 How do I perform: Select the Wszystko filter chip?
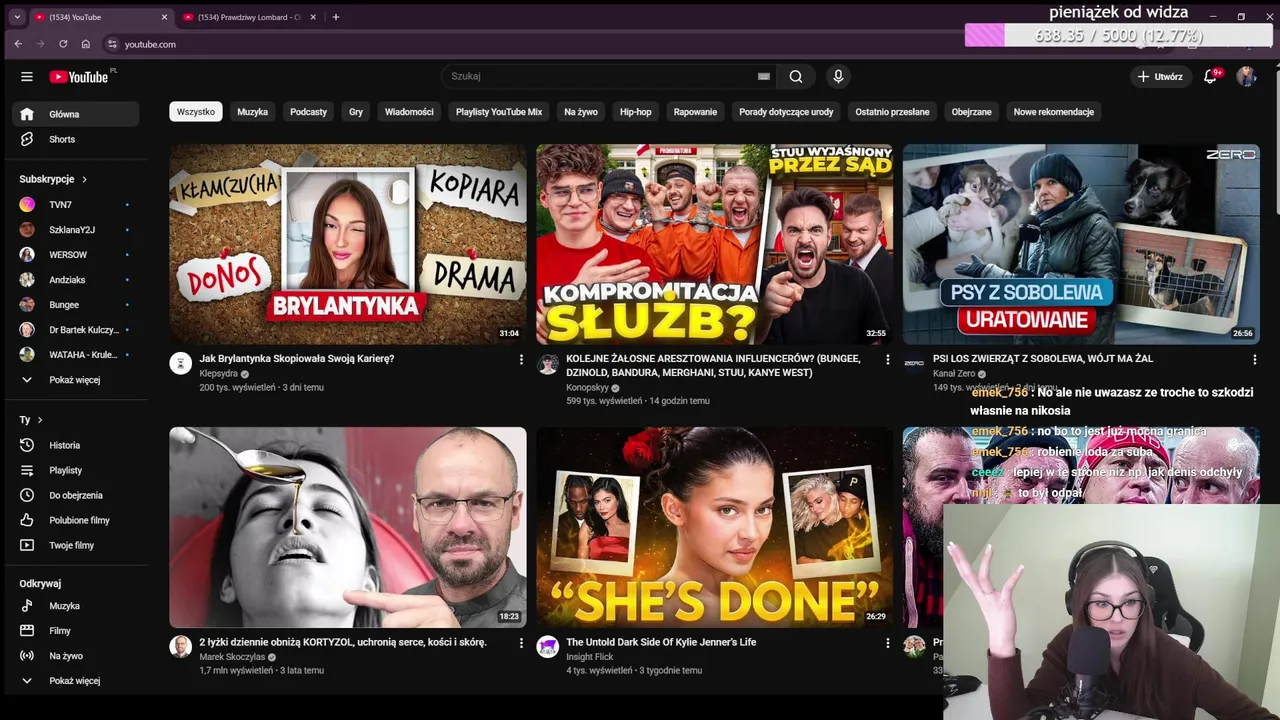[x=196, y=112]
